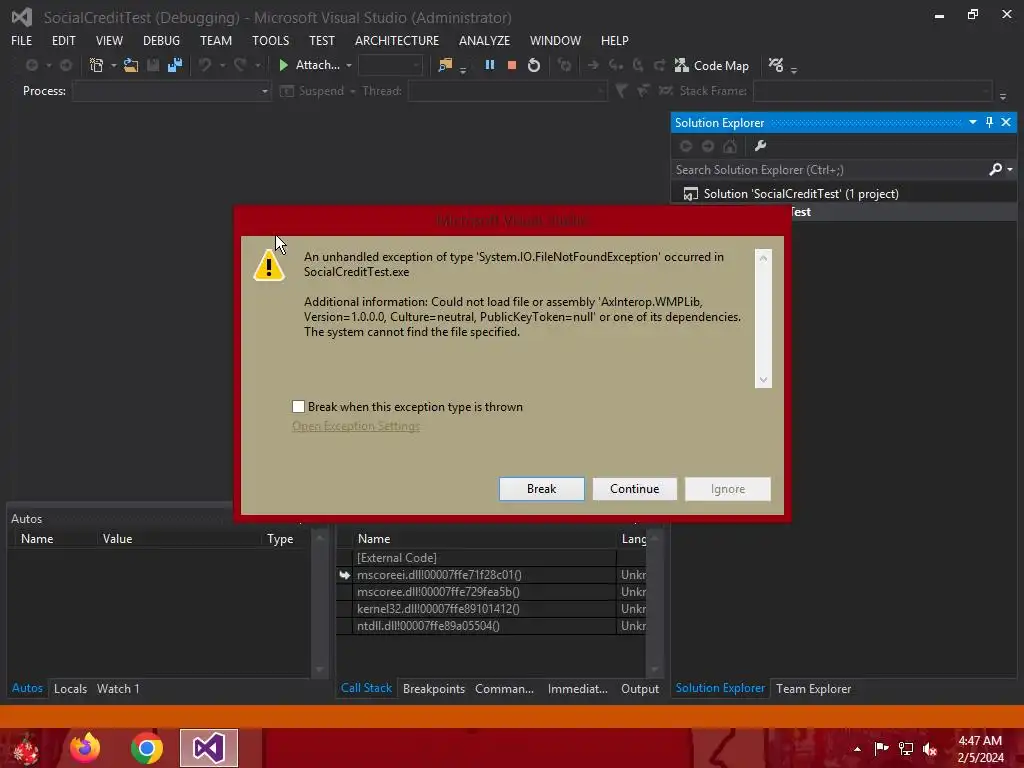This screenshot has height=768, width=1024.
Task: Click the Redo toolbar icon
Action: click(240, 65)
